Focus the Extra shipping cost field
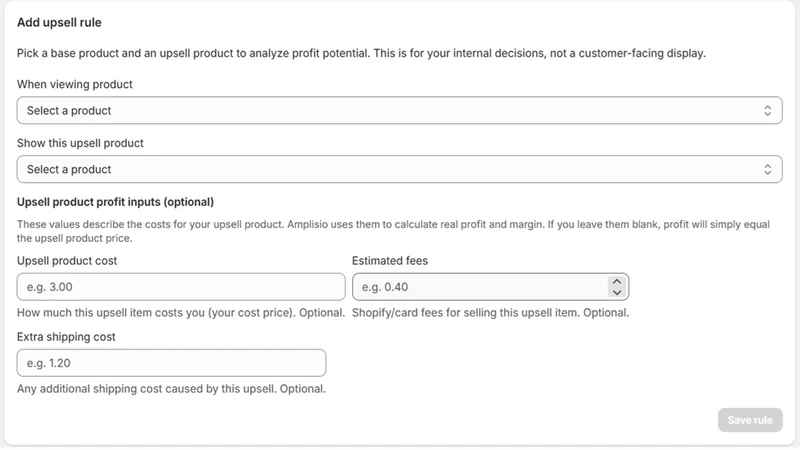Viewport: 800px width, 450px height. point(171,363)
